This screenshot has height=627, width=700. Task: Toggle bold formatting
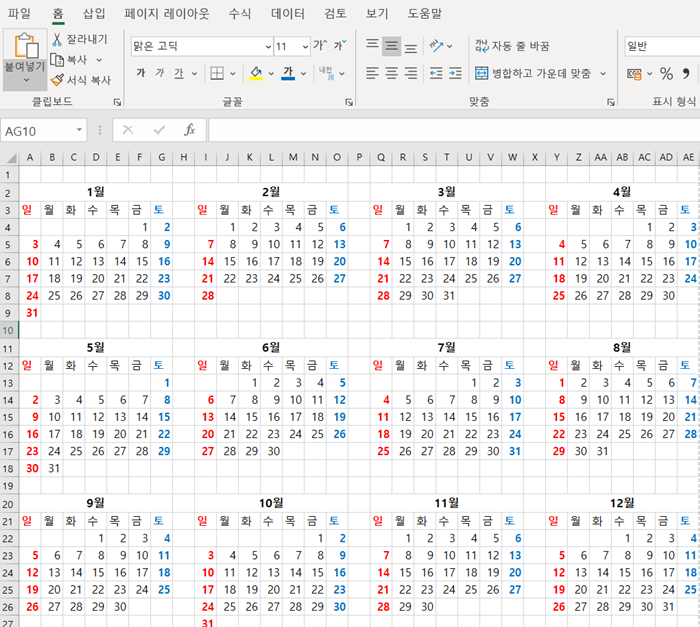[x=141, y=73]
